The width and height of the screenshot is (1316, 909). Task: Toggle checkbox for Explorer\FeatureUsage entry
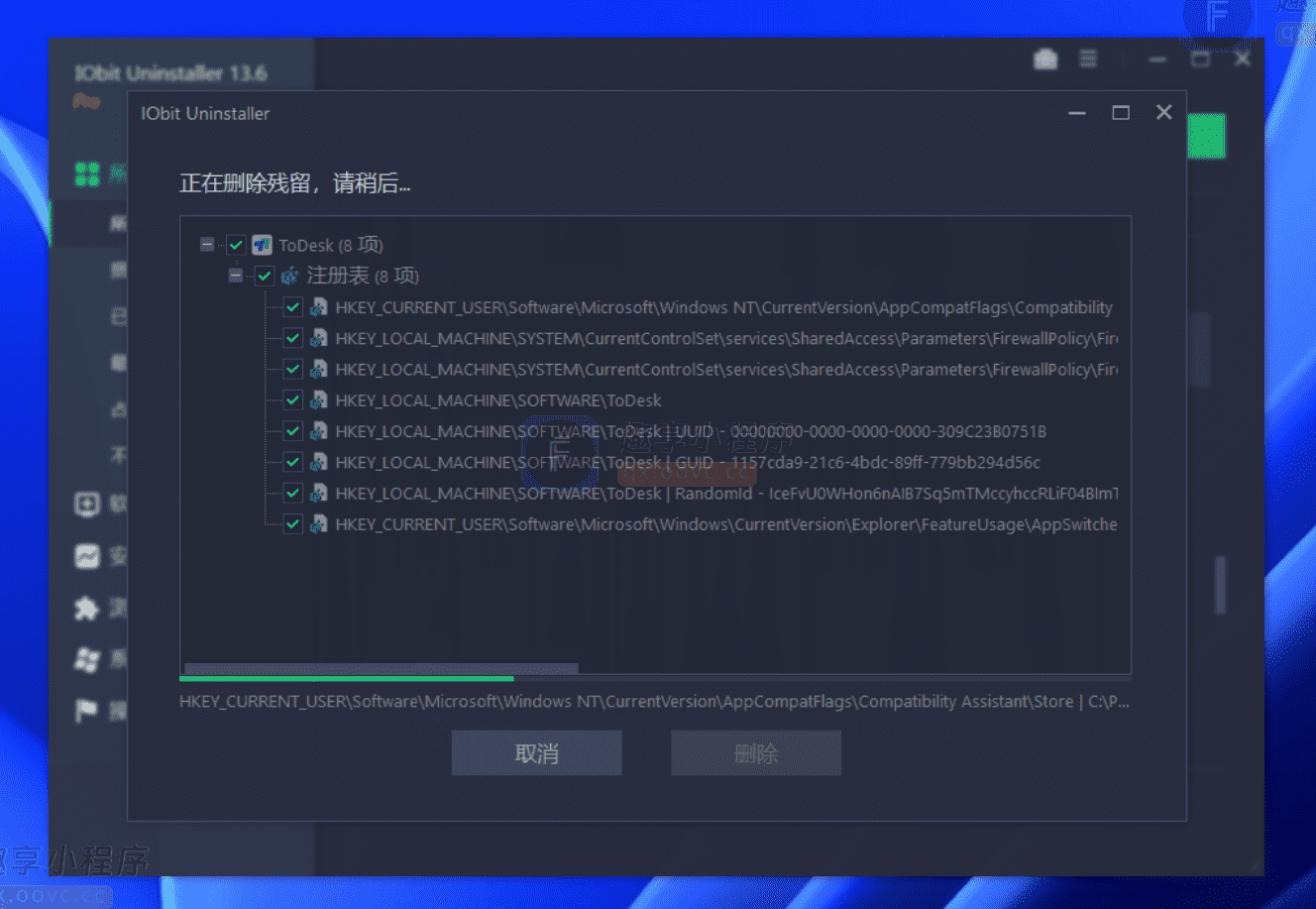(293, 524)
